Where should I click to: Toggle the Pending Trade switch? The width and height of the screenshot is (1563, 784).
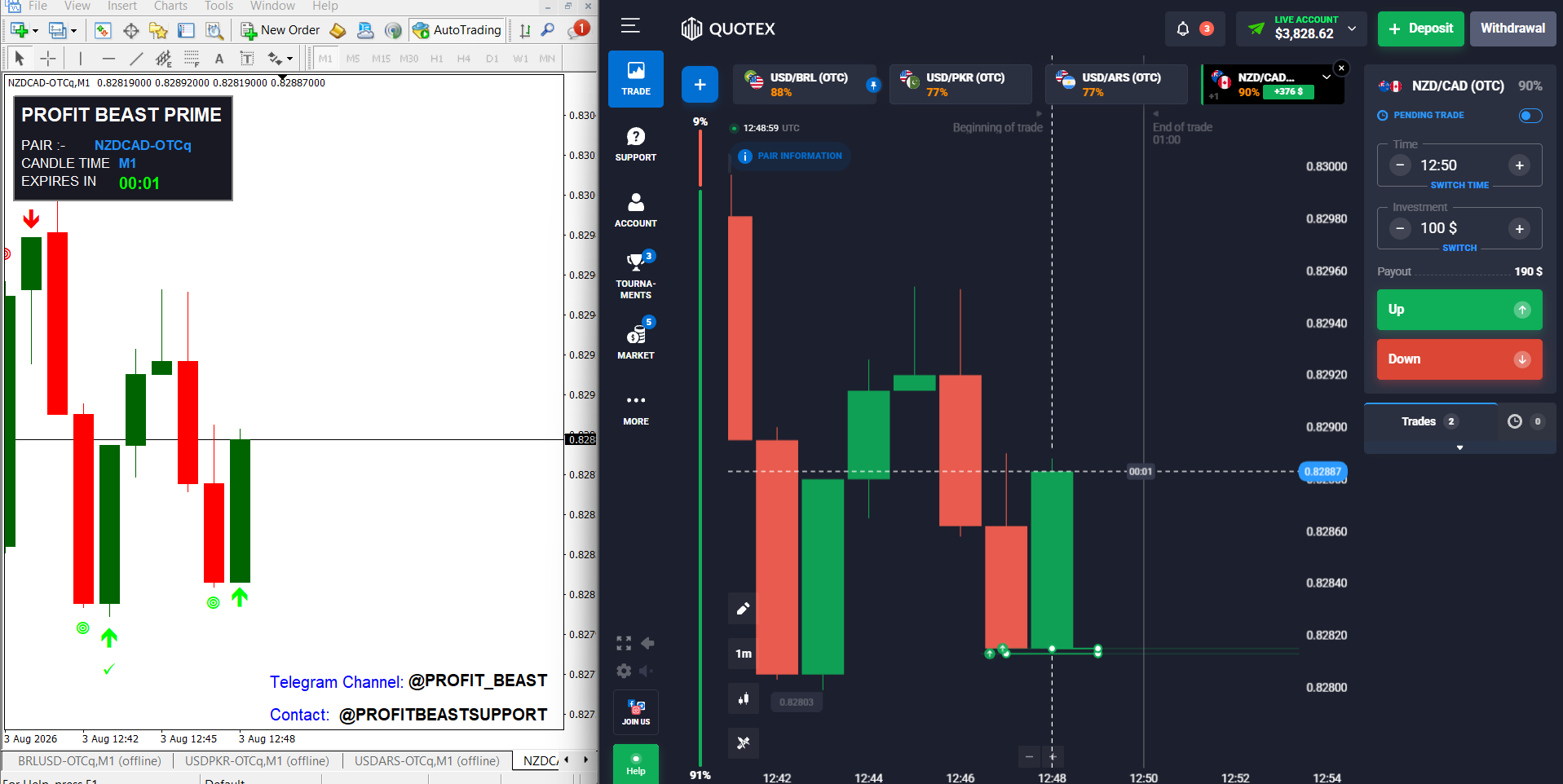(x=1530, y=116)
